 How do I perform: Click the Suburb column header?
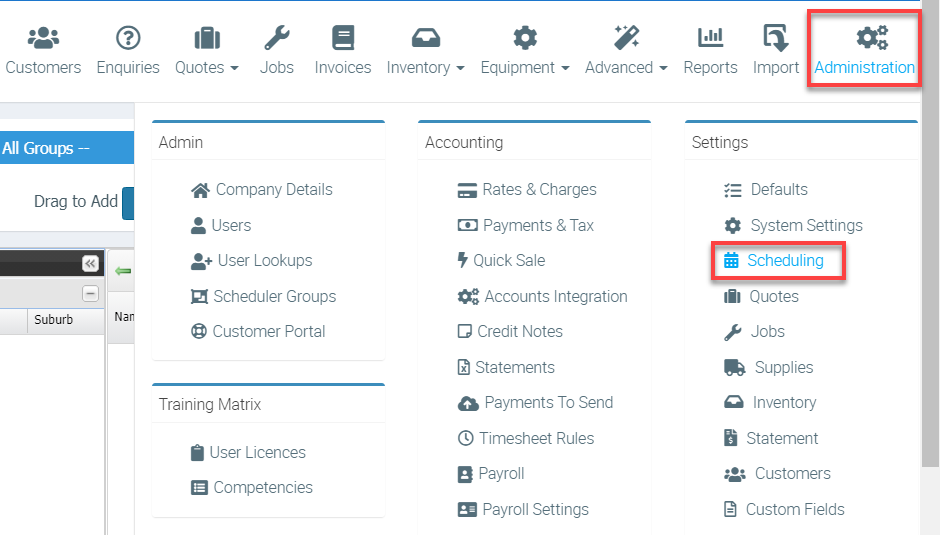click(53, 321)
